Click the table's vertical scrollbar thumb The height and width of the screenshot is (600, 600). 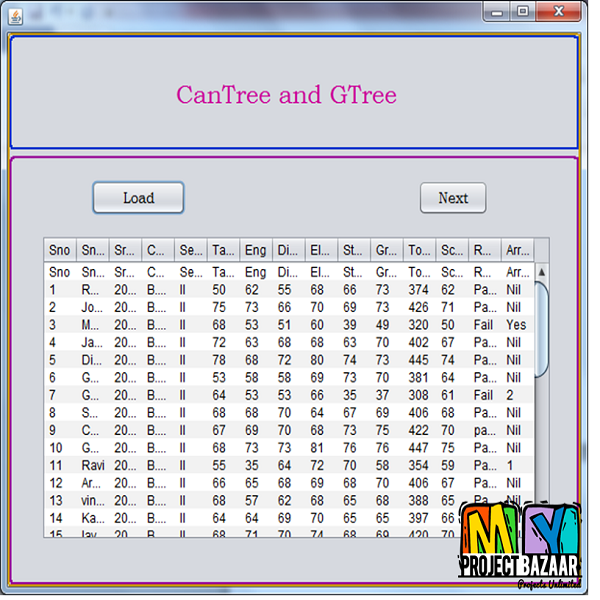point(542,329)
